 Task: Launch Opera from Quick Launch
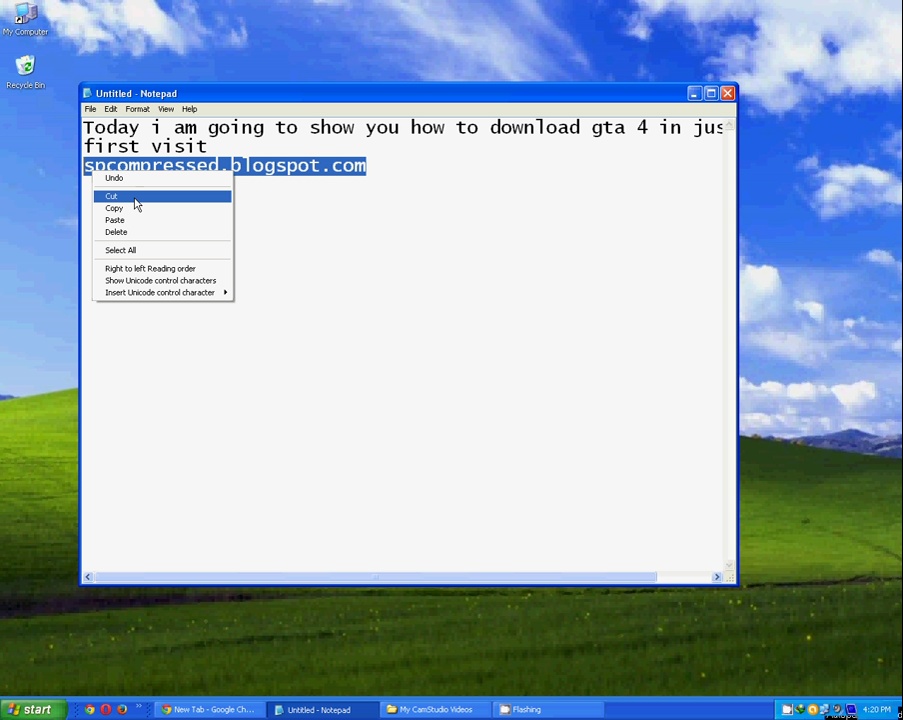[x=106, y=710]
